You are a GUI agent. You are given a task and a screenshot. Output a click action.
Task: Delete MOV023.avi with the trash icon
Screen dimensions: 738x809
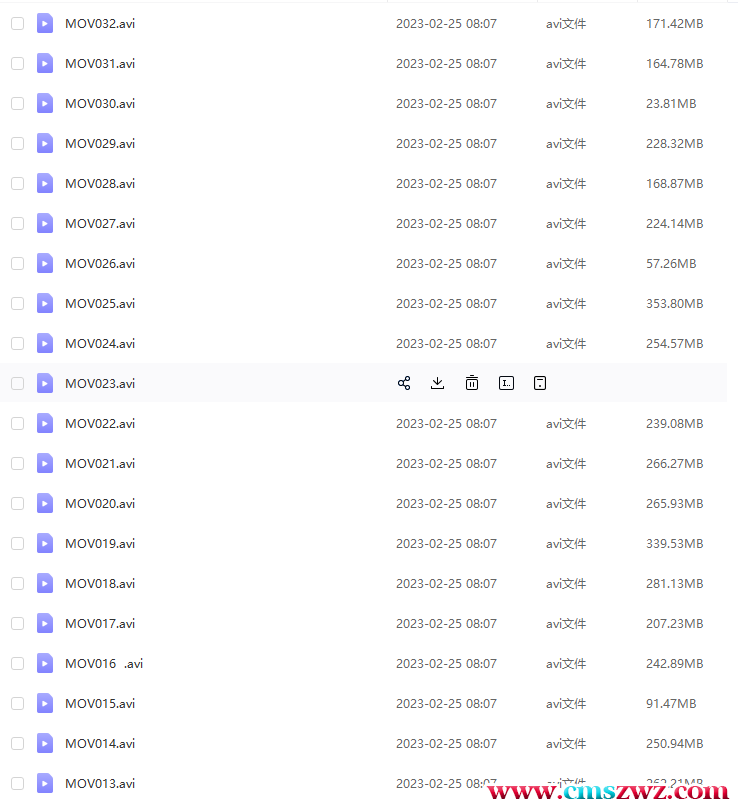472,383
